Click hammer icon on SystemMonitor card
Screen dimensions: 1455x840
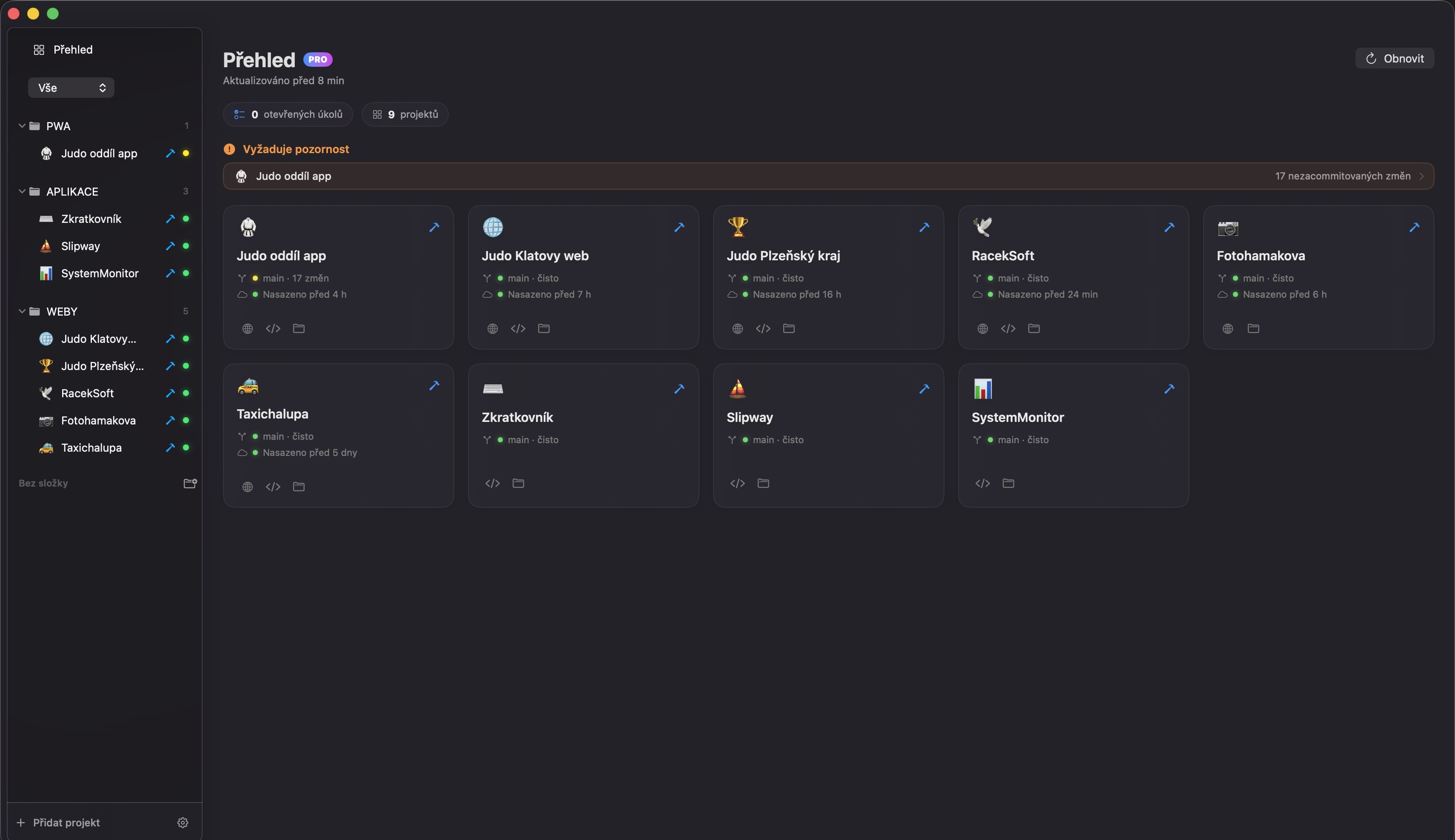1170,389
